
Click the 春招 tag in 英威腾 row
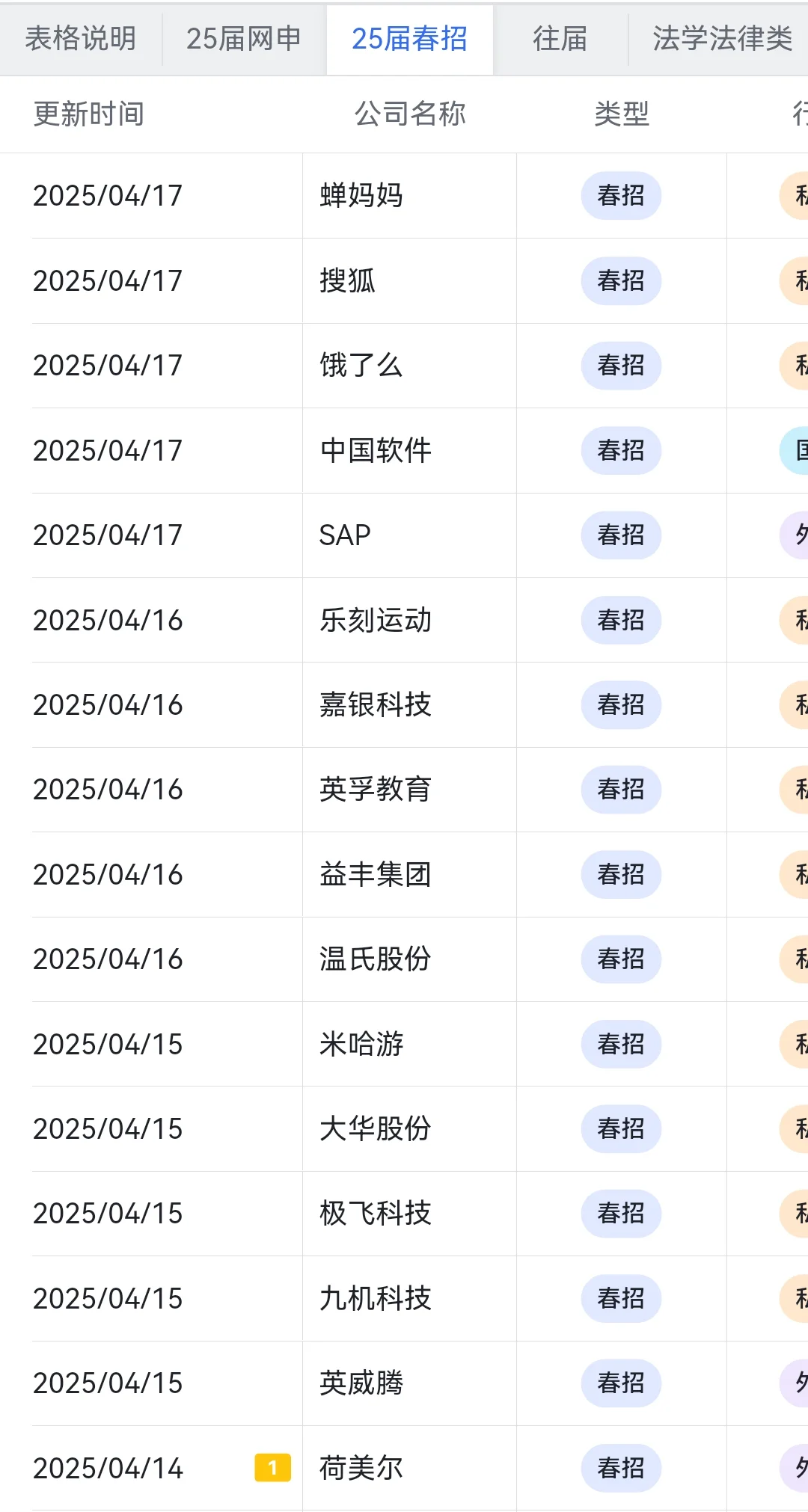point(621,1383)
